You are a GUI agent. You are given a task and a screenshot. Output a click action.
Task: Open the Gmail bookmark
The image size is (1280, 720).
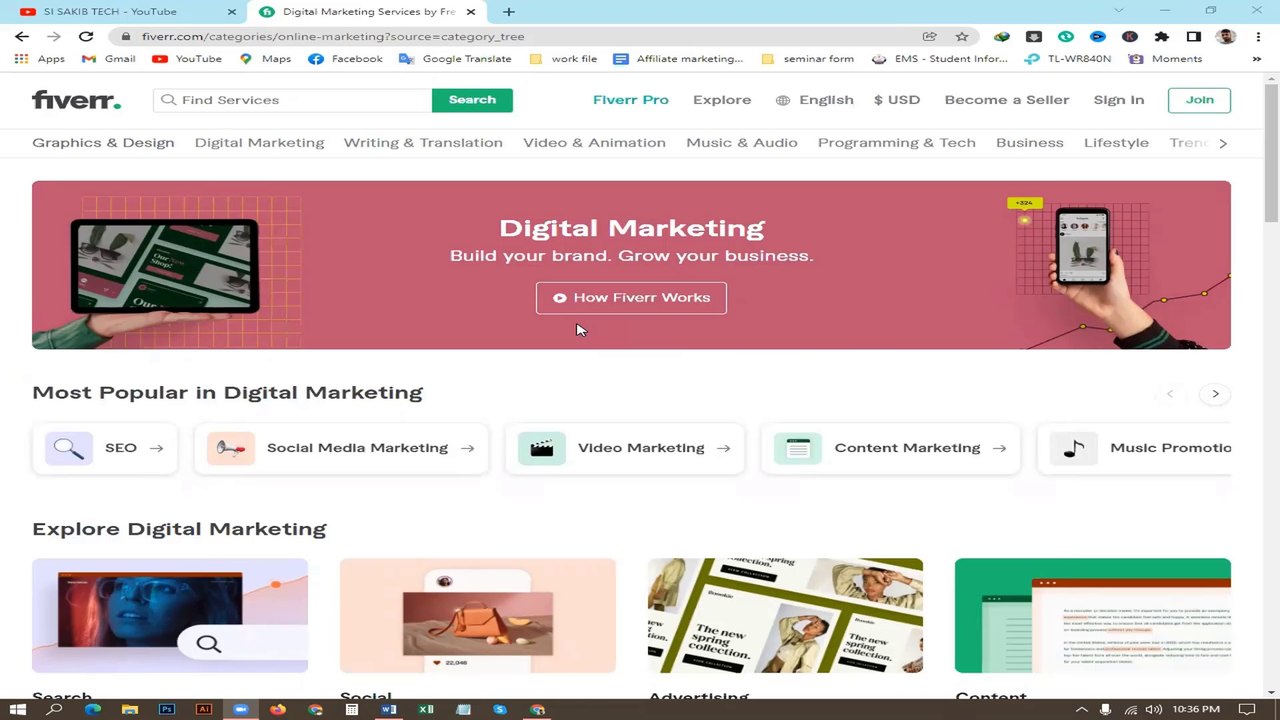[109, 59]
